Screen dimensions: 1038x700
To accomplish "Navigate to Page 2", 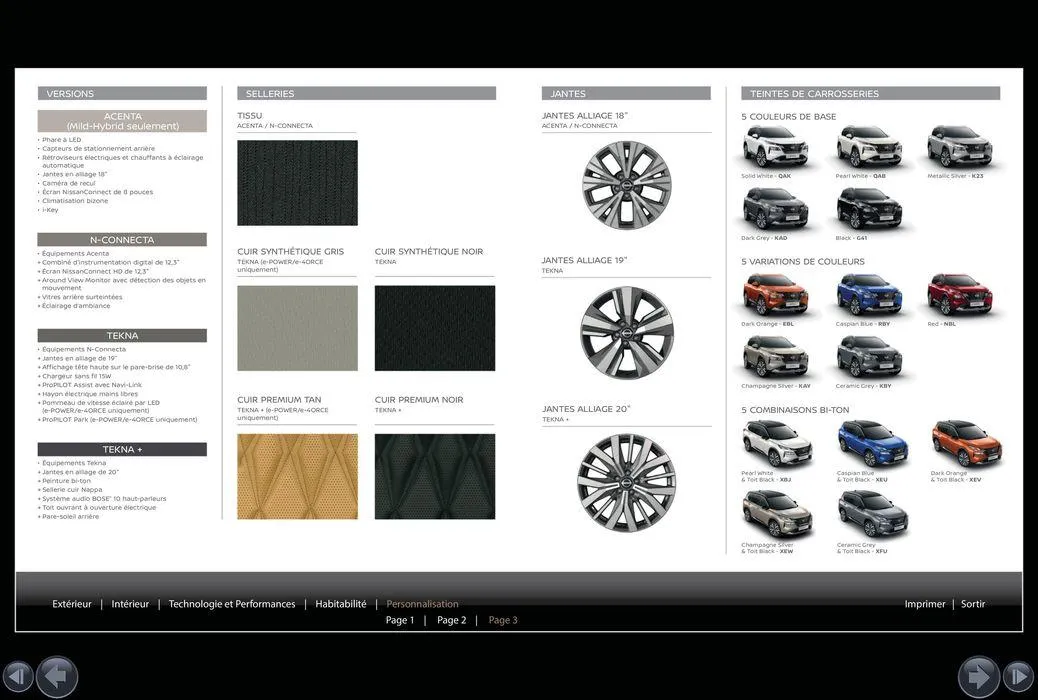I will point(451,620).
